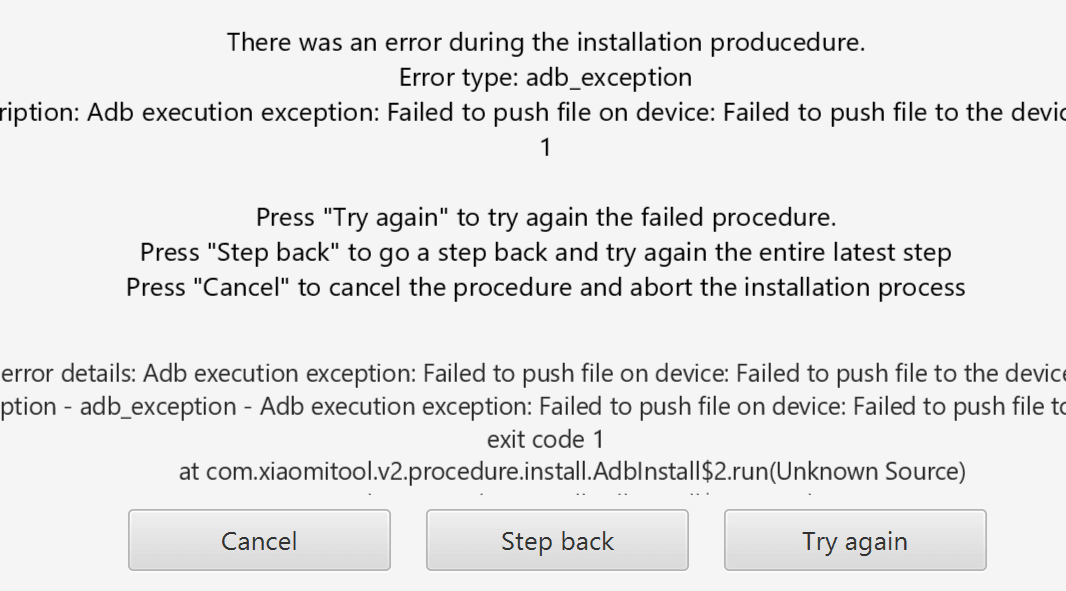Click the word 'adb_exception' after Error type

point(609,78)
